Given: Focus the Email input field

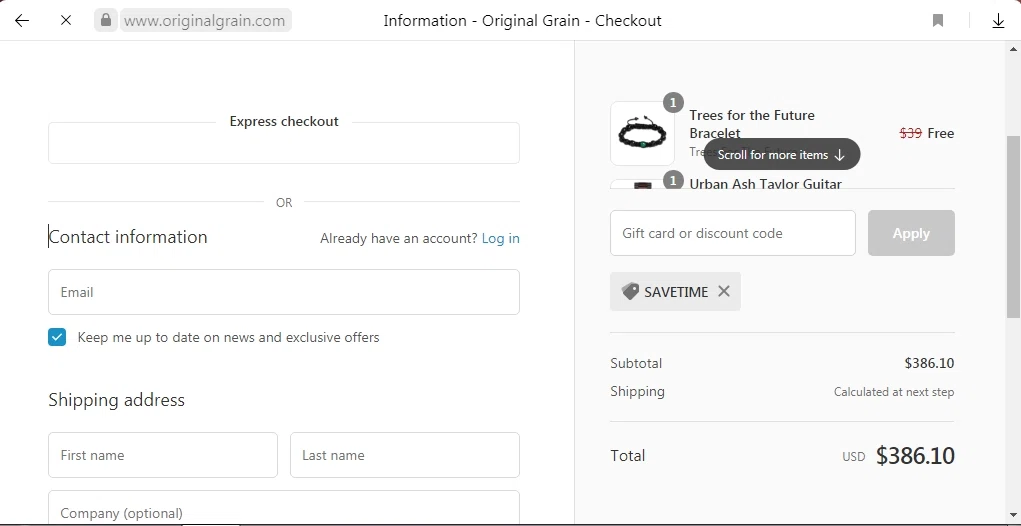Looking at the screenshot, I should [284, 292].
